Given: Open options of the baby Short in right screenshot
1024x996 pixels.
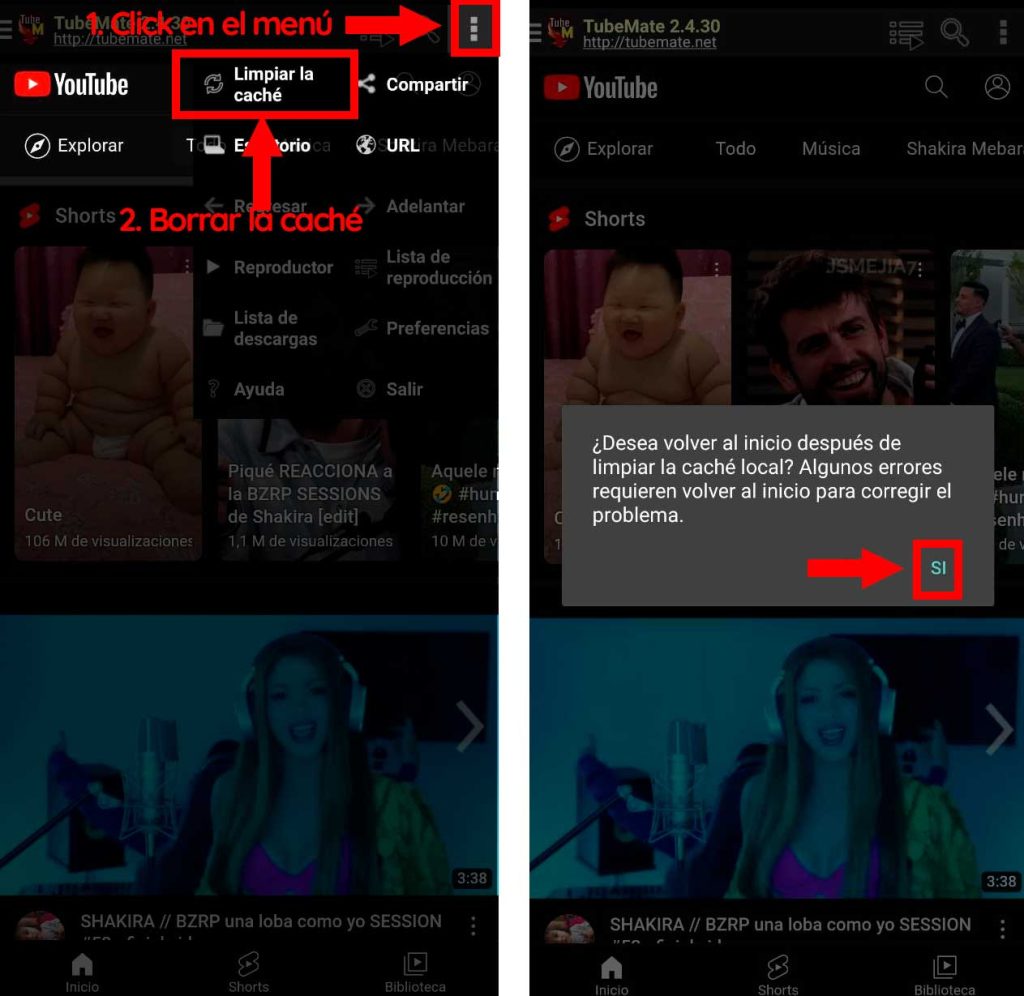Looking at the screenshot, I should pyautogui.click(x=716, y=269).
